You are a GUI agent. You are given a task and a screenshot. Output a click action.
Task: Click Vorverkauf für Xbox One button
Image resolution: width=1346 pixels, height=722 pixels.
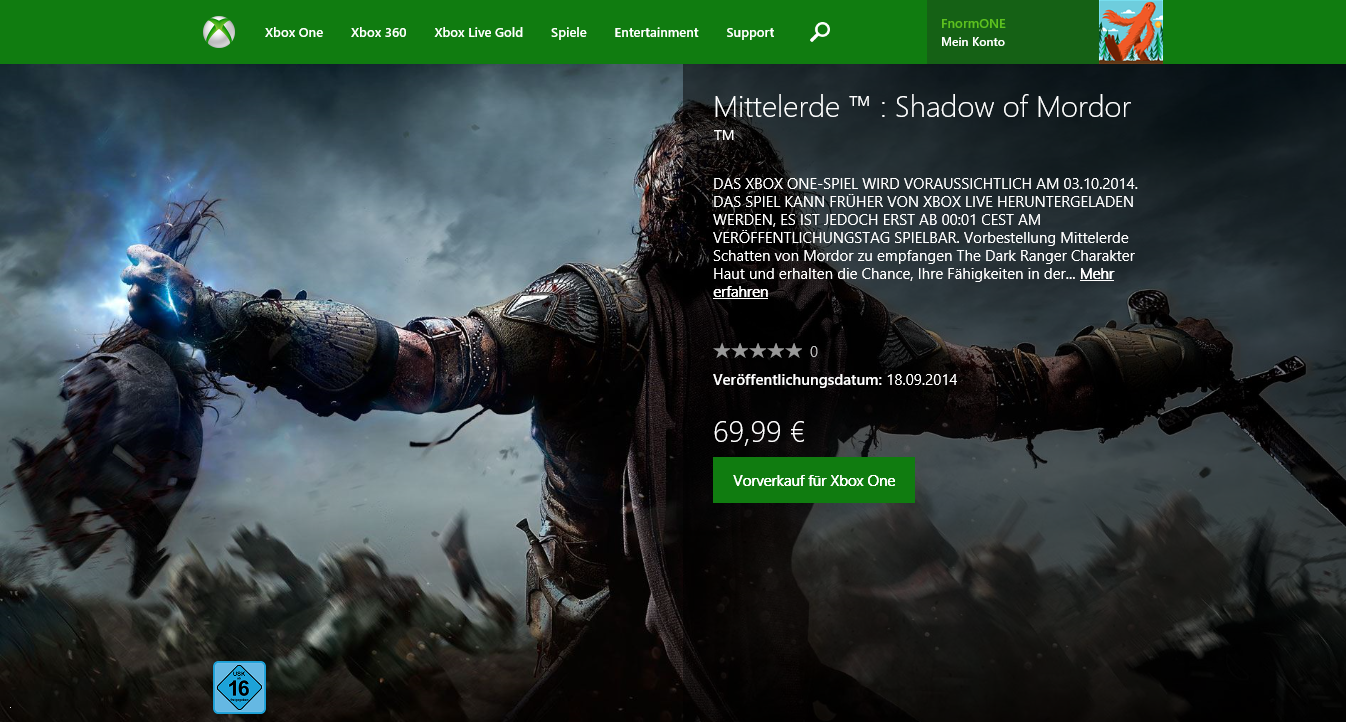point(814,480)
